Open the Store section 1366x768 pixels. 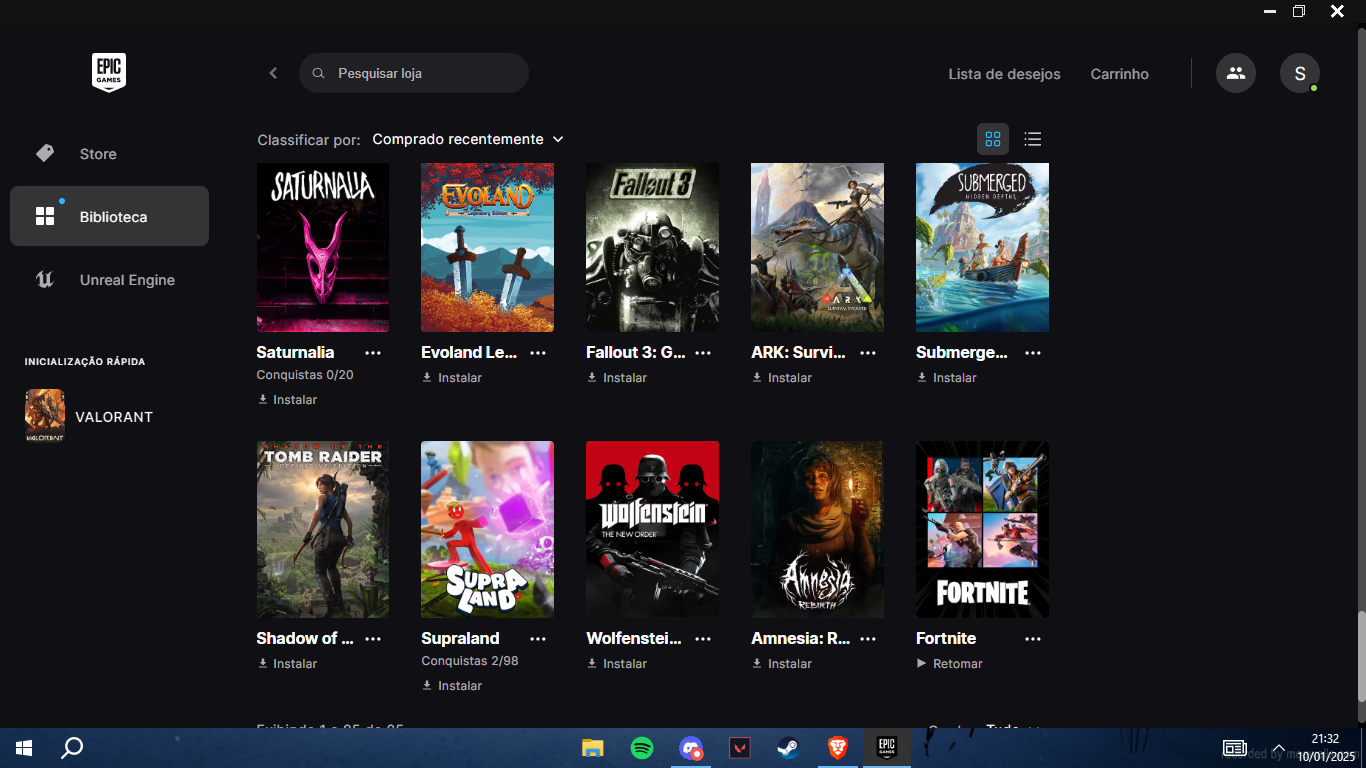tap(109, 154)
